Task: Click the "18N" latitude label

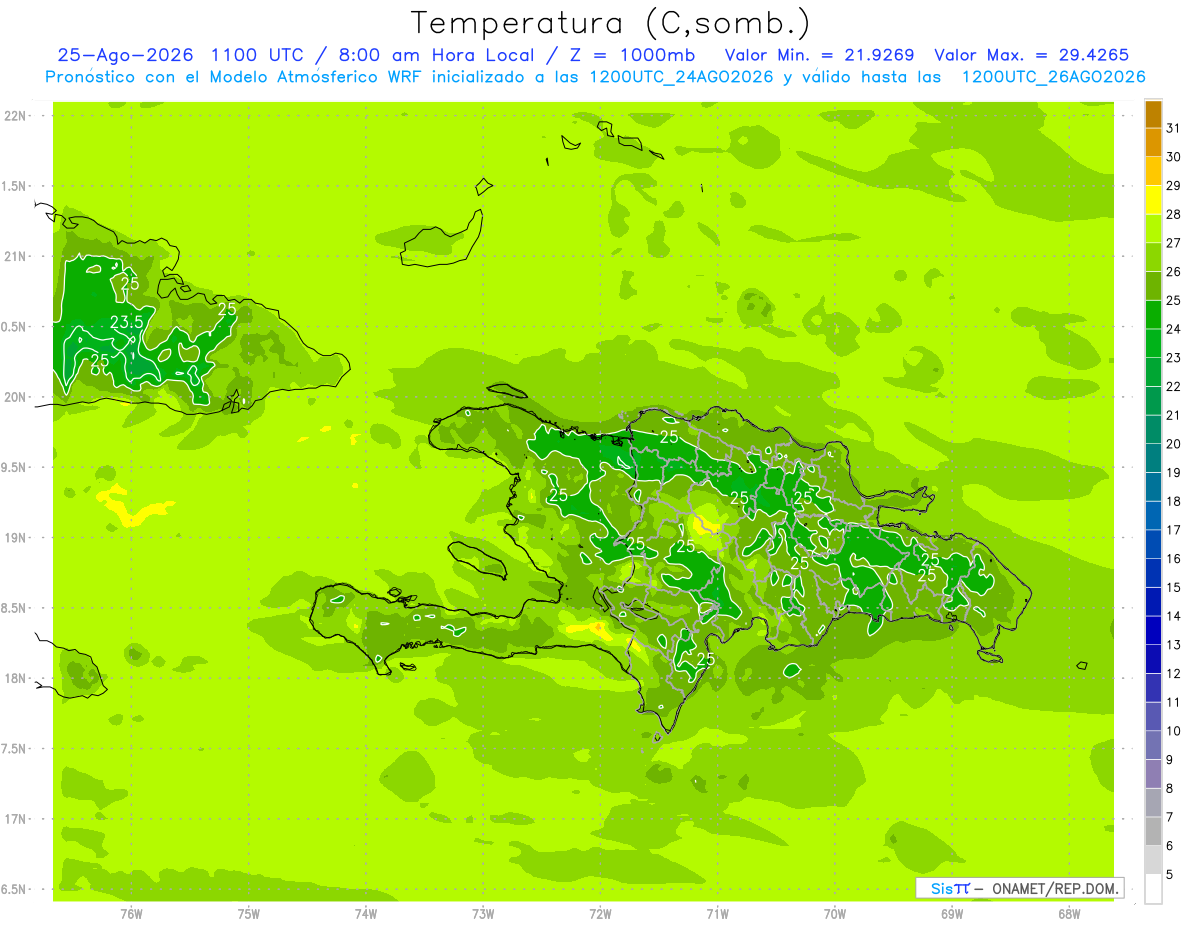Action: click(13, 678)
